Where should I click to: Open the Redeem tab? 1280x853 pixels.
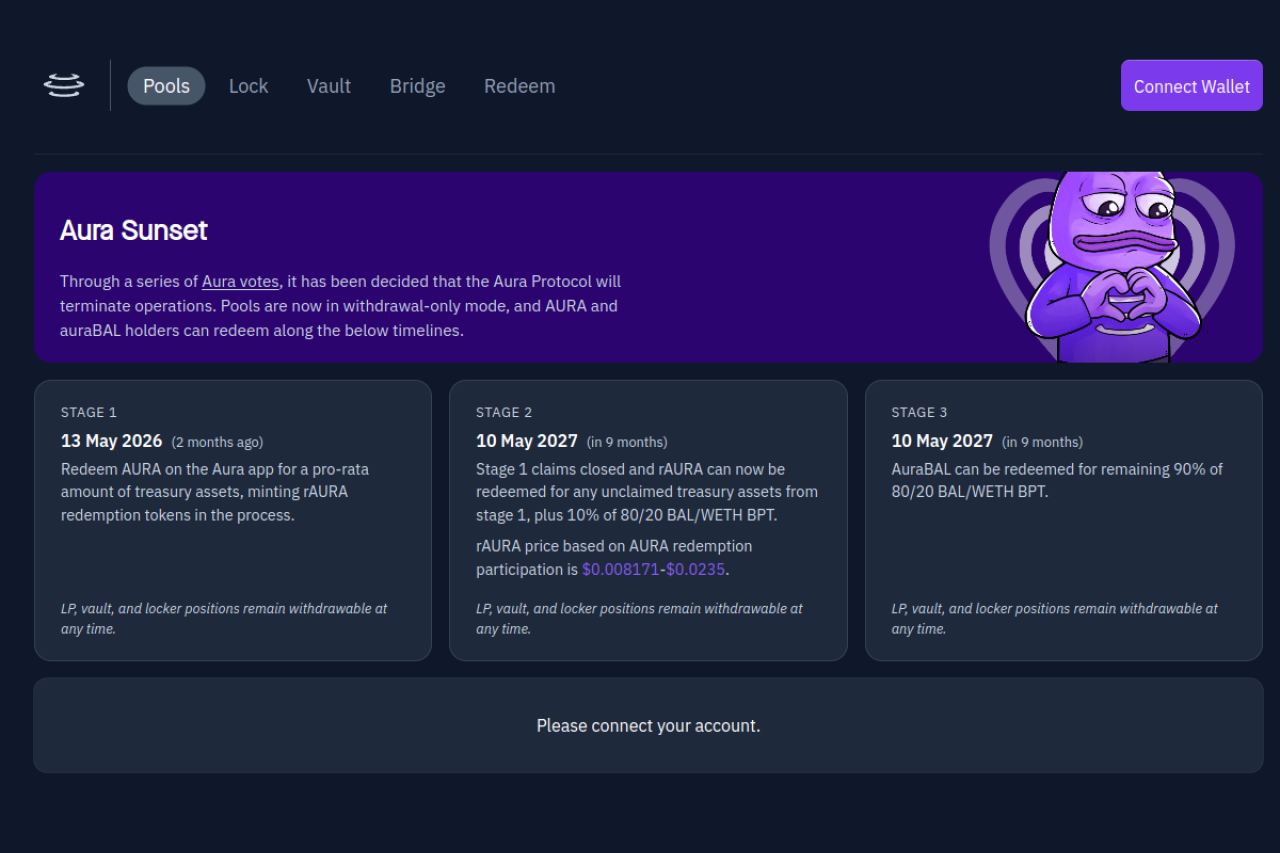coord(520,86)
